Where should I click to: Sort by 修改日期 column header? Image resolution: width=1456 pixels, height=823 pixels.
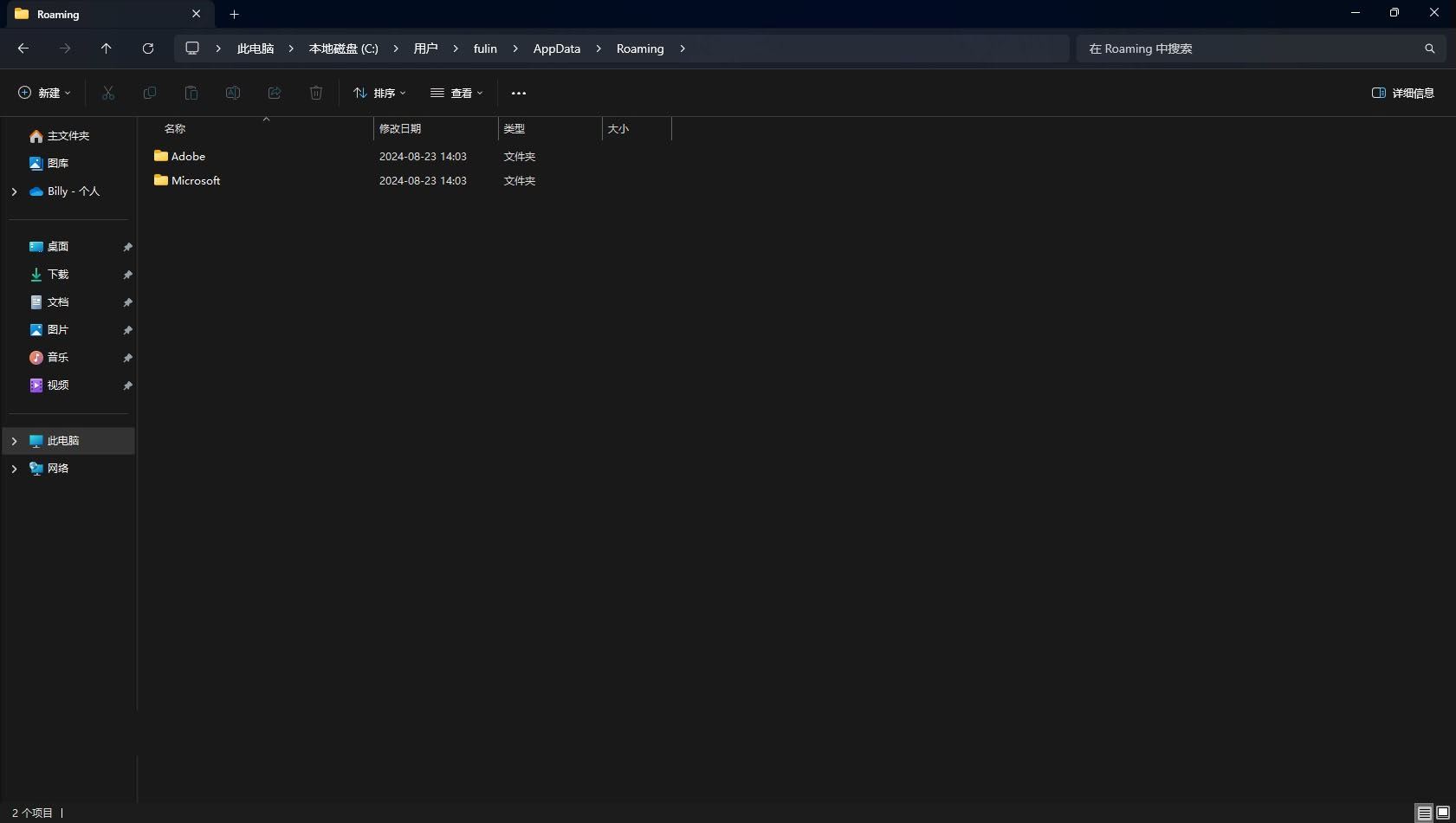tap(400, 129)
